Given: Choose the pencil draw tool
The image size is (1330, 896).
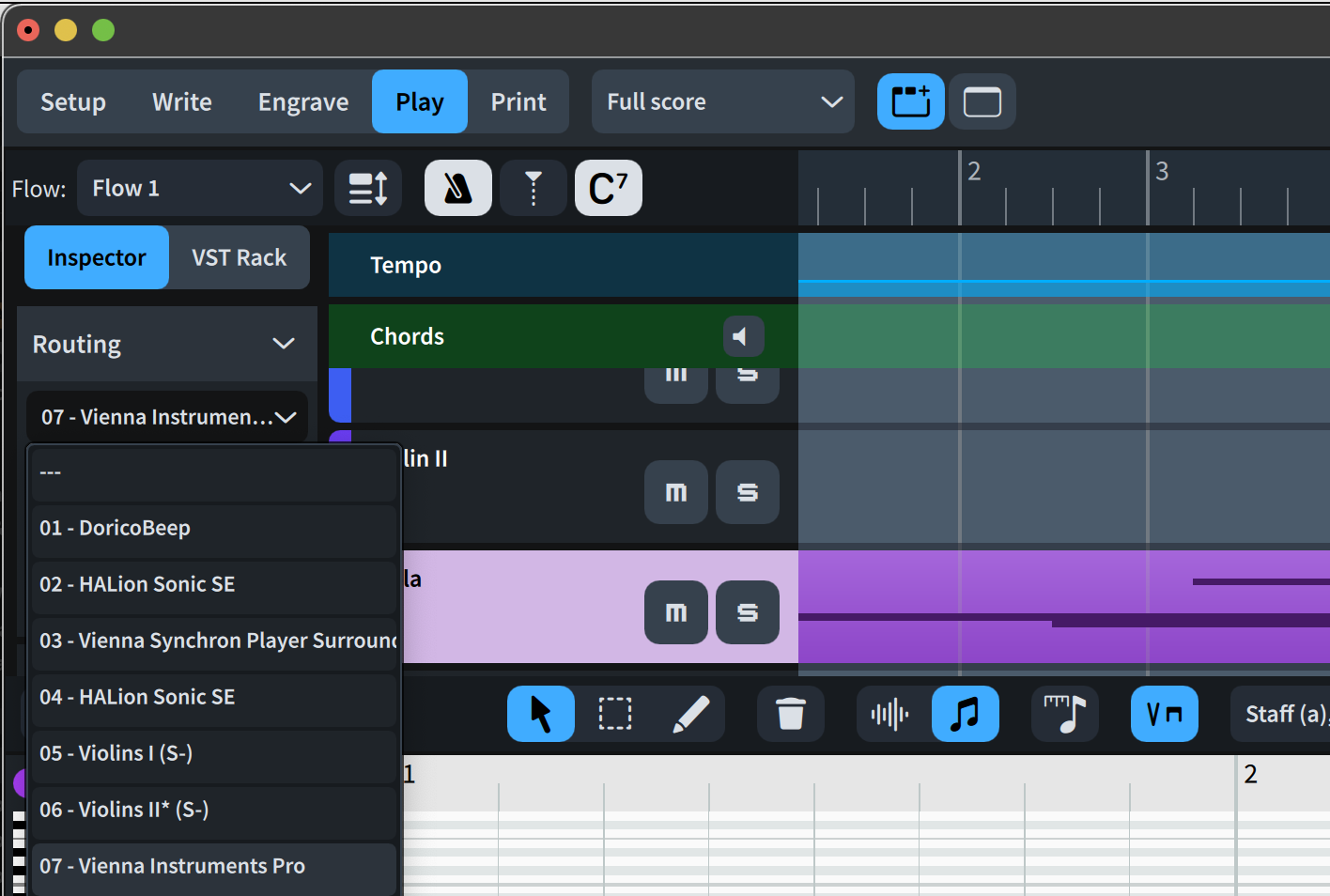Looking at the screenshot, I should pyautogui.click(x=691, y=715).
